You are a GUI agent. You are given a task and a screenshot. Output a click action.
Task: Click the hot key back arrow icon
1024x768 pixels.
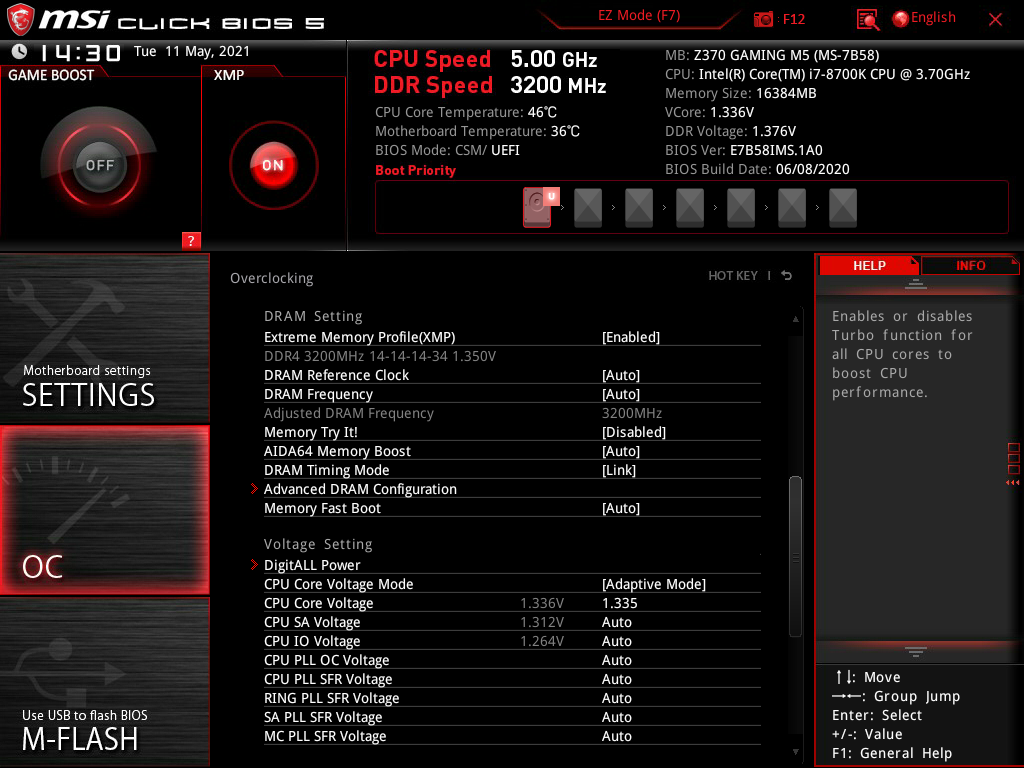[787, 276]
